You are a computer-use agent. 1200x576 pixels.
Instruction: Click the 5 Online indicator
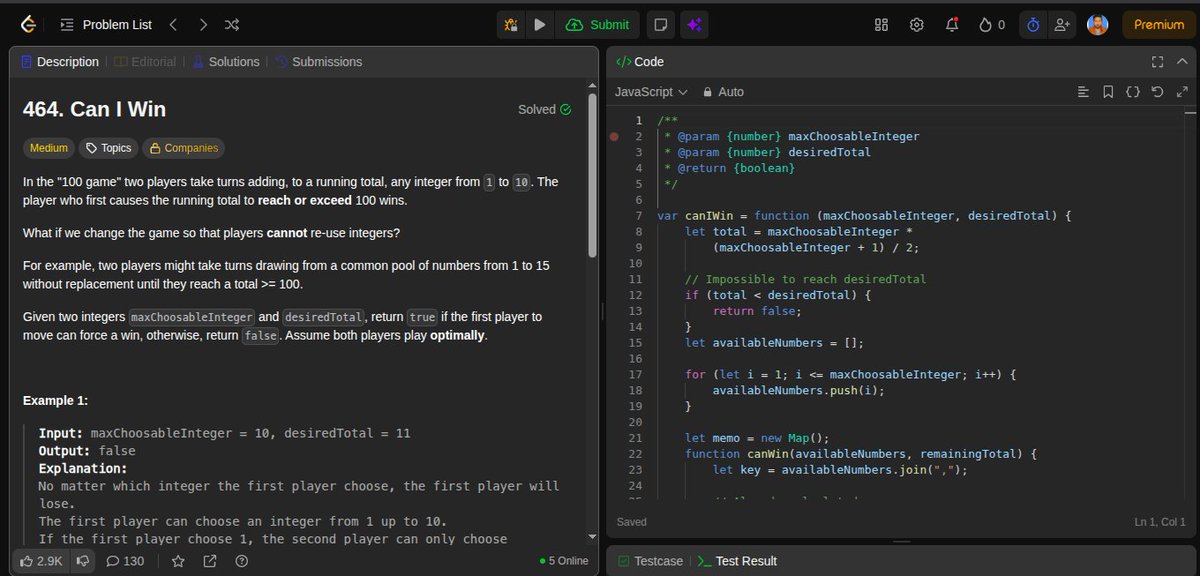(x=564, y=561)
